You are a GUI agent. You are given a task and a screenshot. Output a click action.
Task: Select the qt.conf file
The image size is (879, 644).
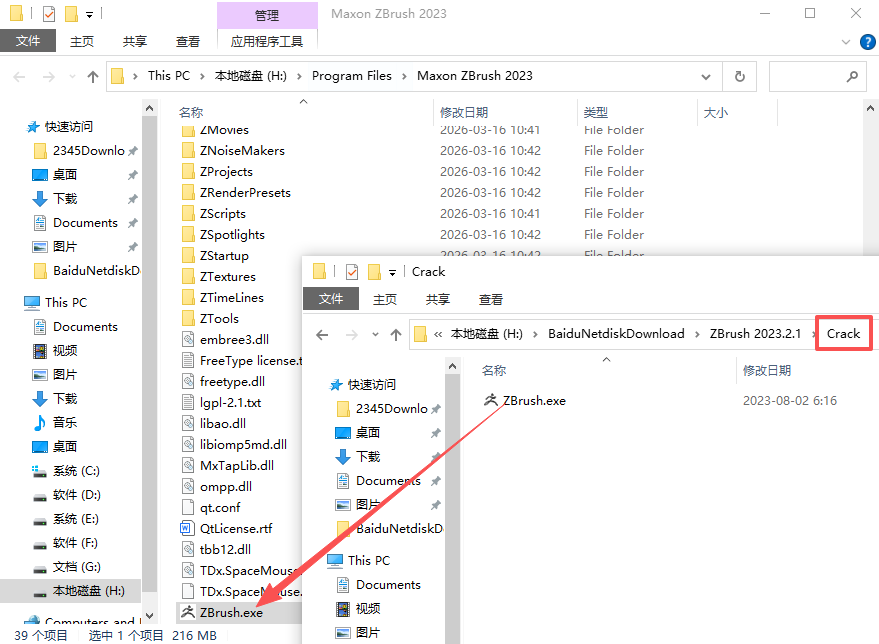point(220,508)
